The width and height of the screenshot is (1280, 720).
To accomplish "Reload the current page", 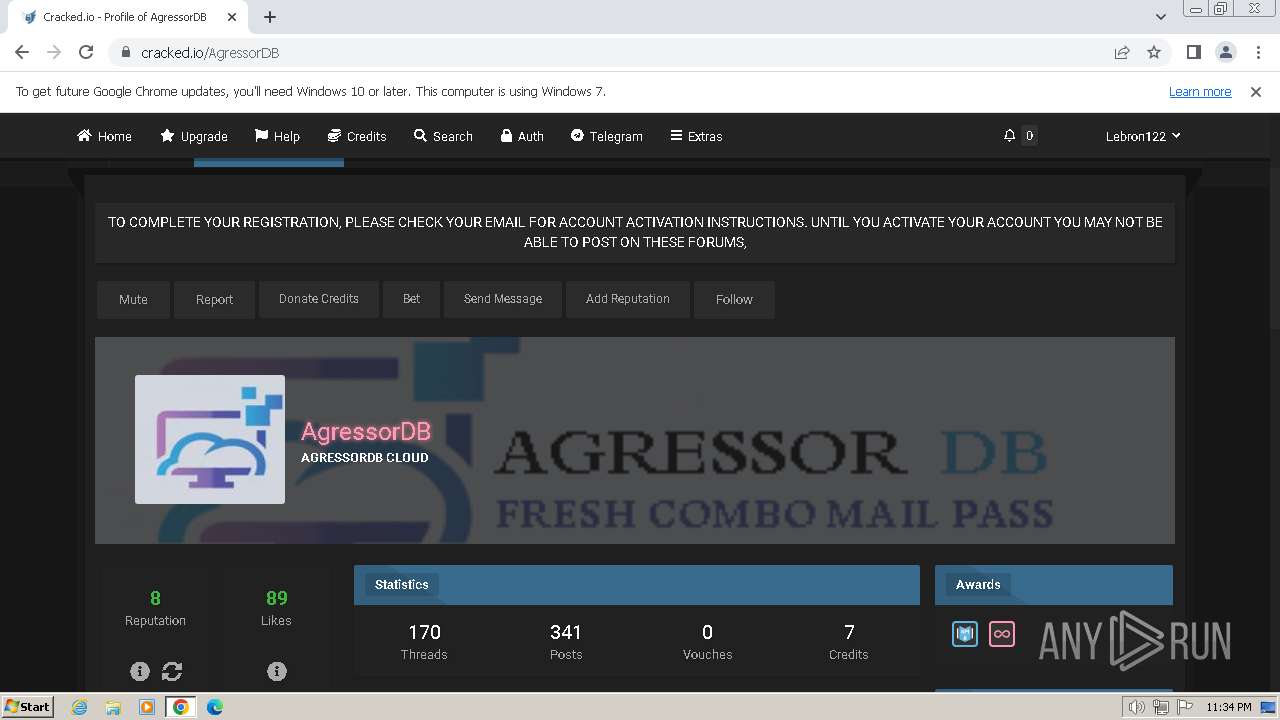I will pos(86,52).
